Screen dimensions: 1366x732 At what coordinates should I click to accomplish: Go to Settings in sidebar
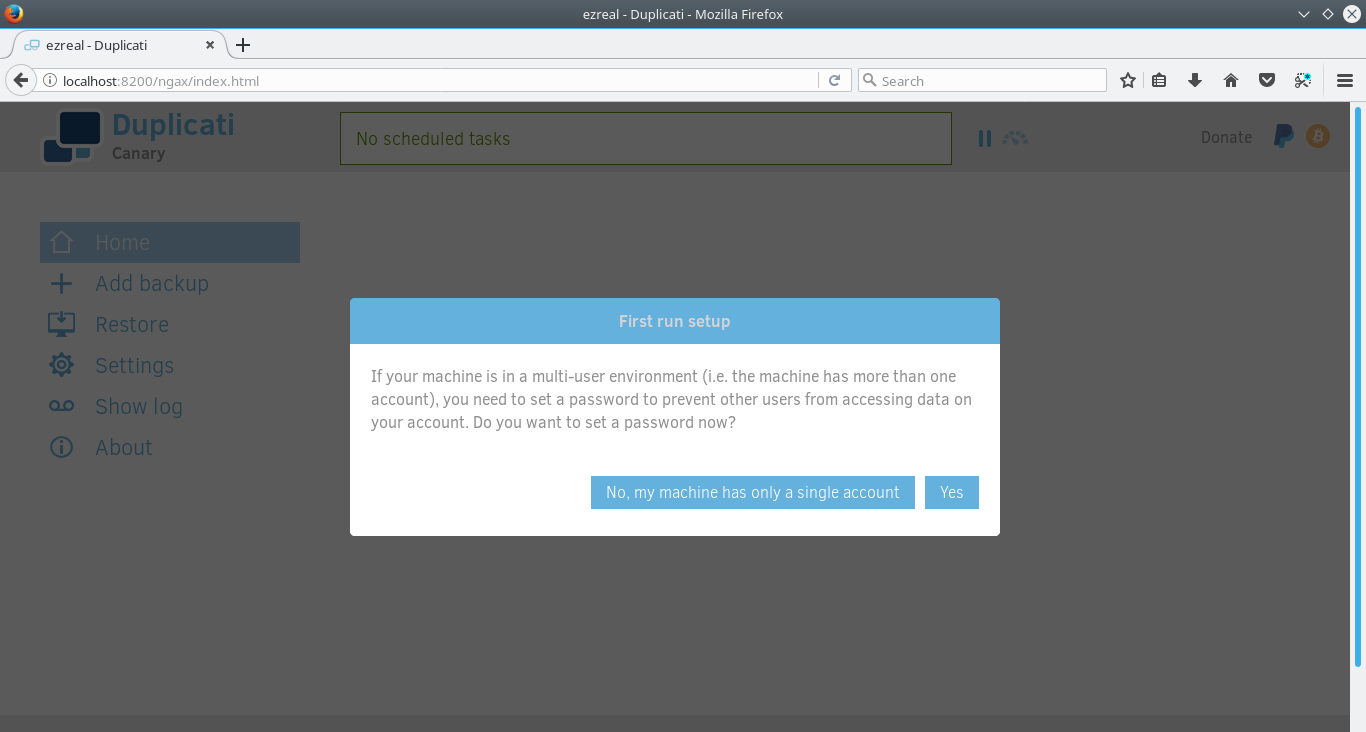134,366
